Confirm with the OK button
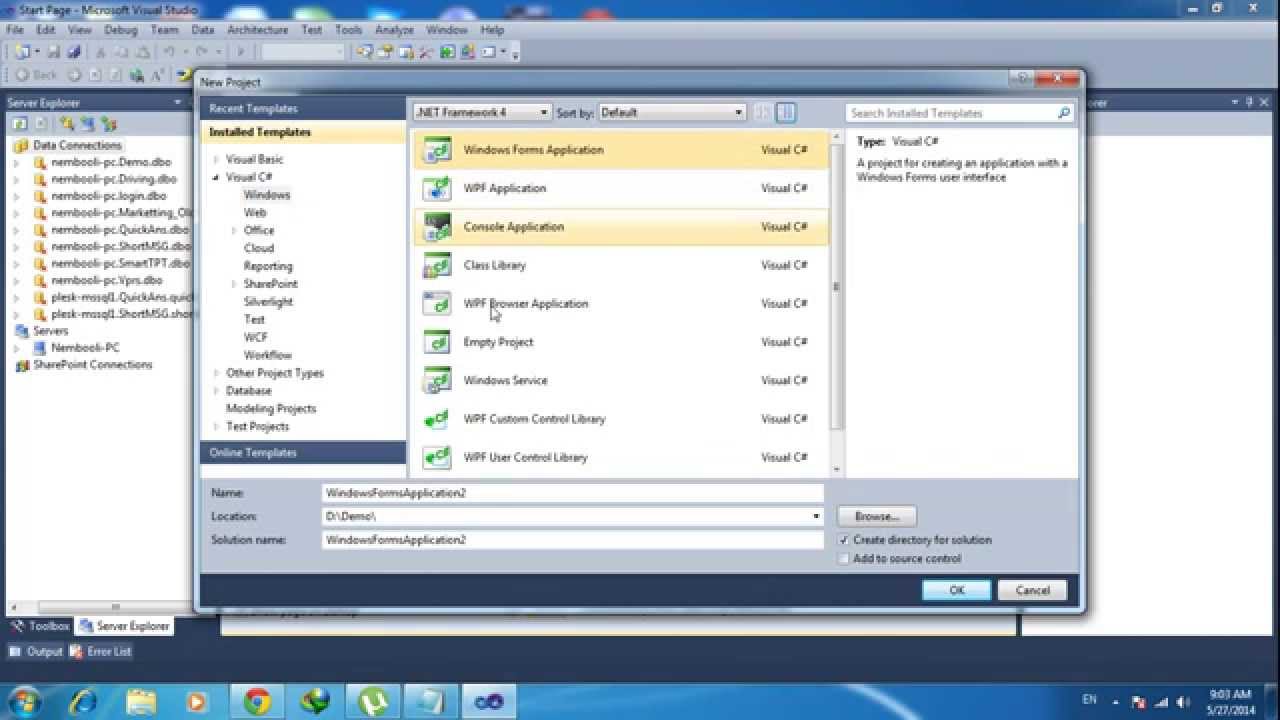1280x720 pixels. 956,590
